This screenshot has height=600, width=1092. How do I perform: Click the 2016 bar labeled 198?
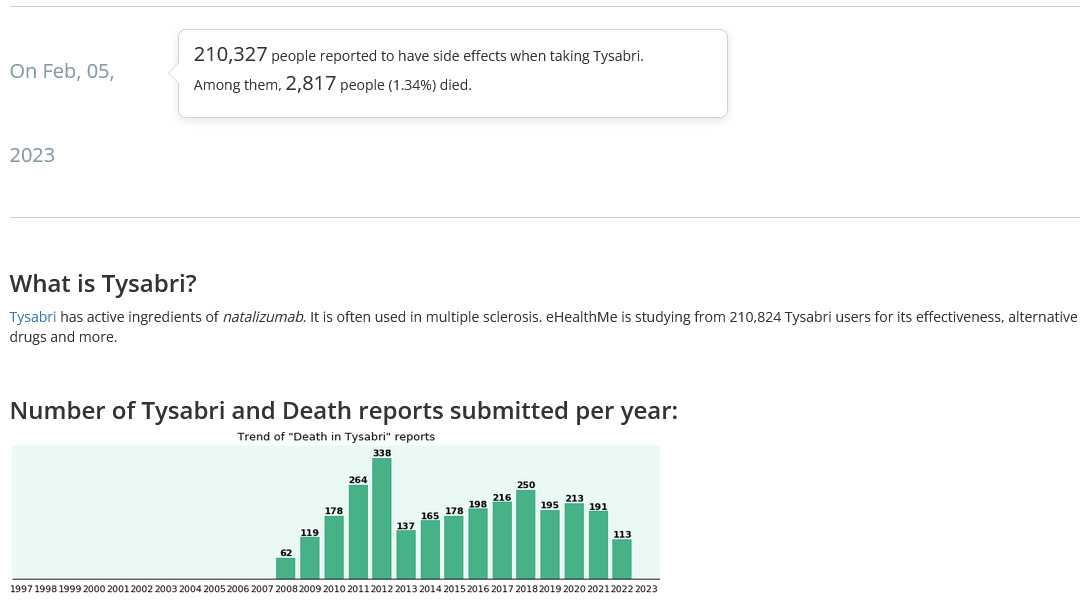[x=478, y=544]
